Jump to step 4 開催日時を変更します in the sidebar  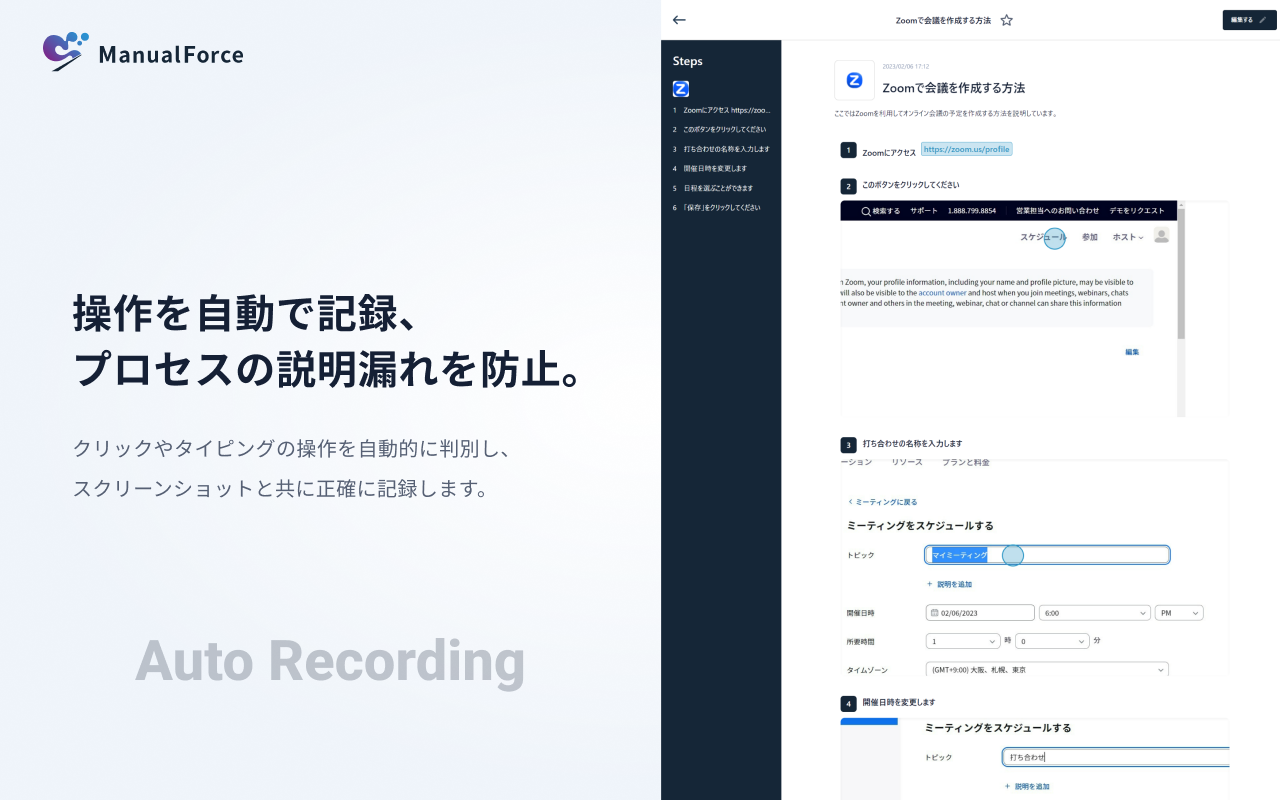click(715, 169)
